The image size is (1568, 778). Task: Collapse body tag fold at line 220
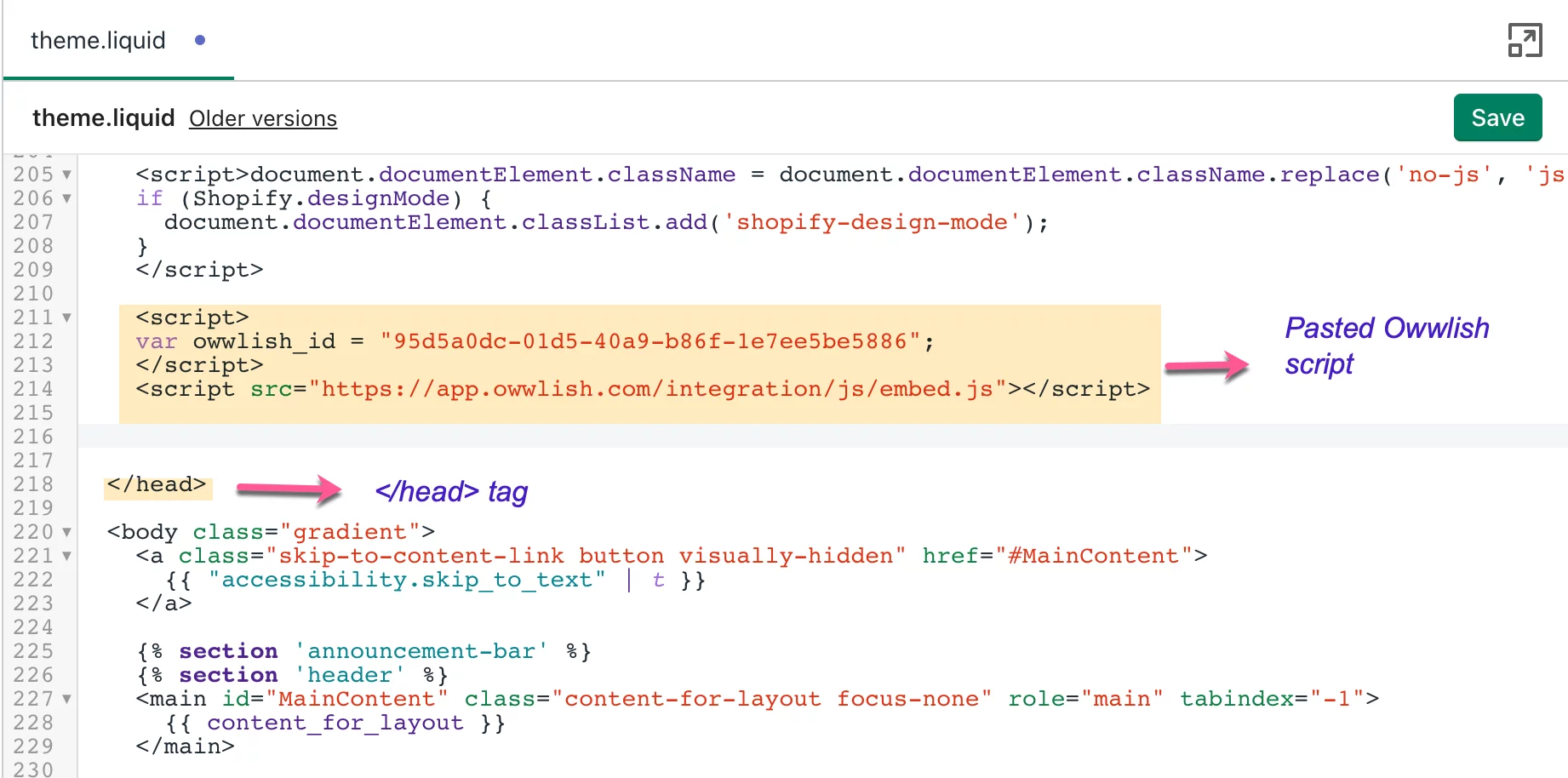[66, 532]
